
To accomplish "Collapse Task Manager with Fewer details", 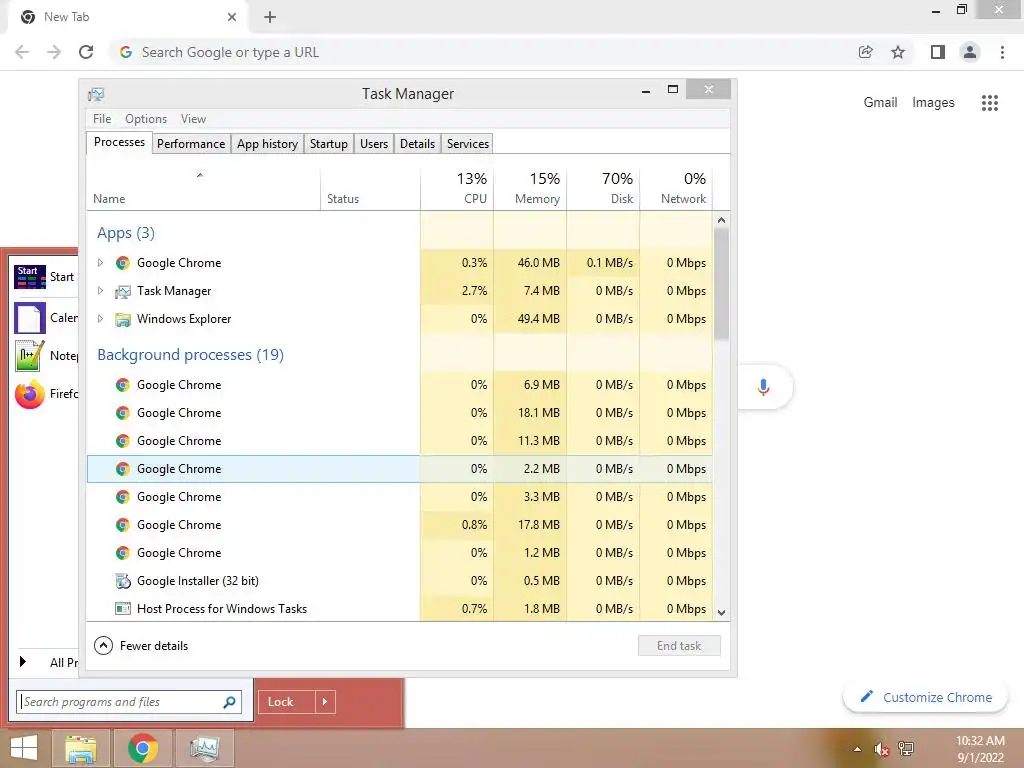I will click(x=141, y=646).
